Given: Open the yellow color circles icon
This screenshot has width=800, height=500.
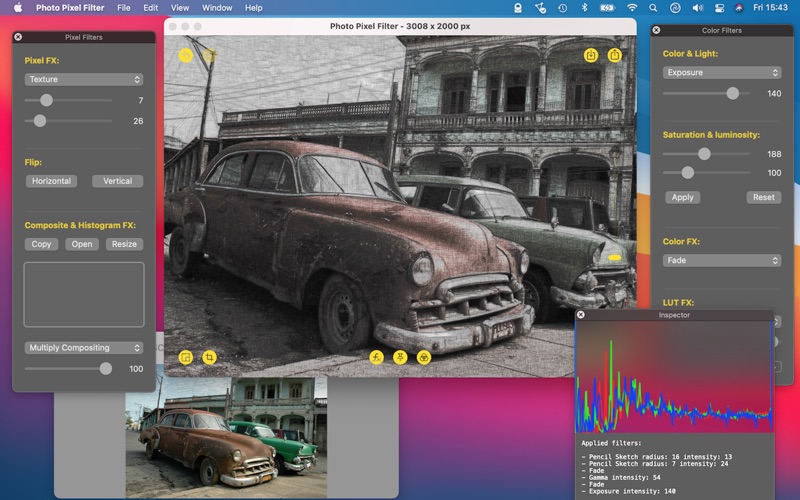Looking at the screenshot, I should (423, 357).
